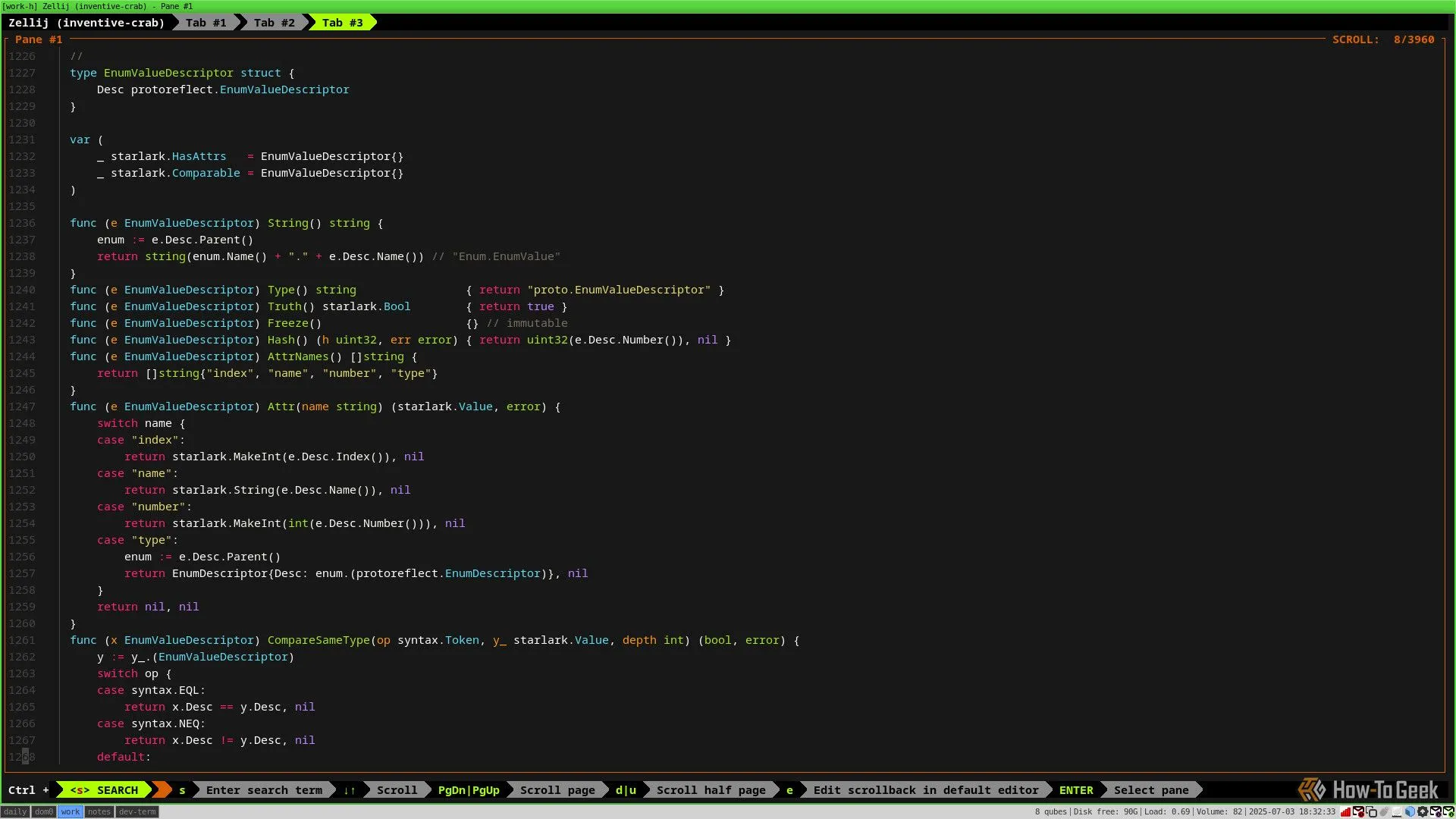Open the purple-badged mail tray icon
This screenshot has width=1456, height=819.
[1436, 811]
